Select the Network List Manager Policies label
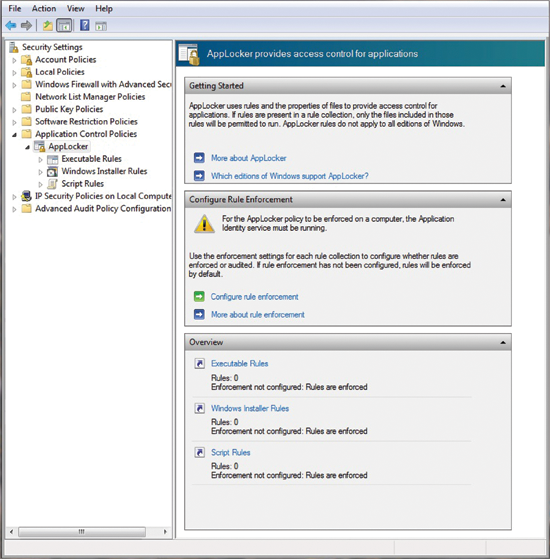 point(90,97)
